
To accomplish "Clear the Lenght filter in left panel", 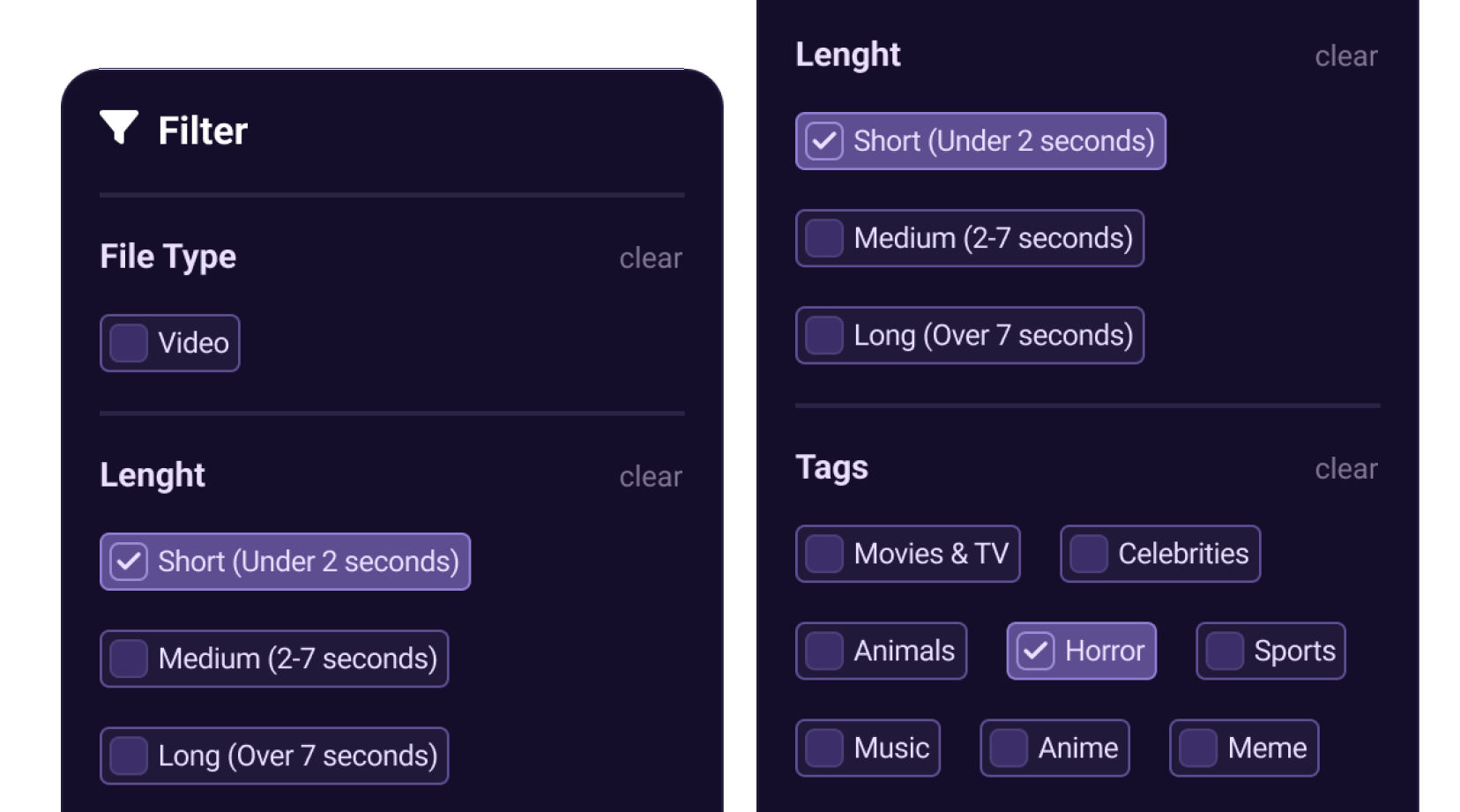I will (x=650, y=476).
